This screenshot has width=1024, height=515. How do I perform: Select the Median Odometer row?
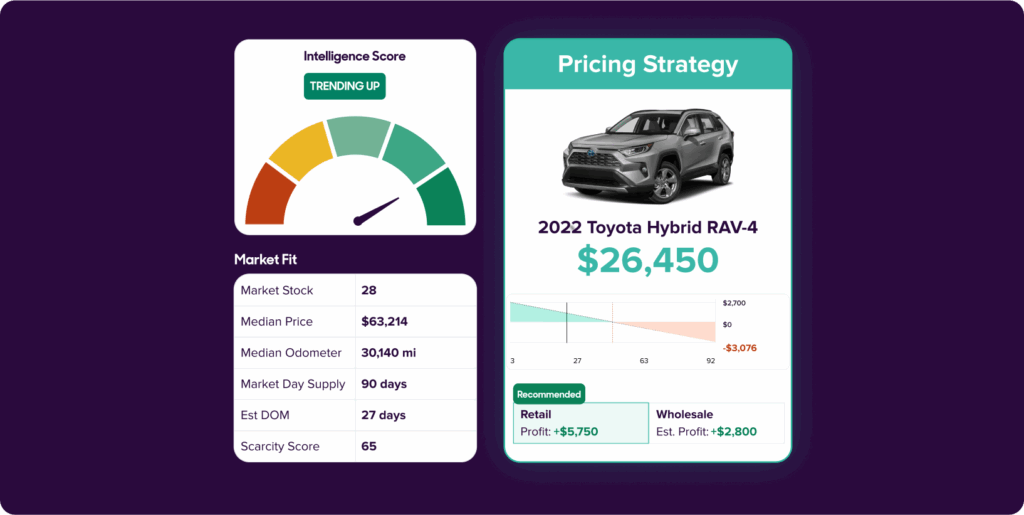click(x=355, y=353)
